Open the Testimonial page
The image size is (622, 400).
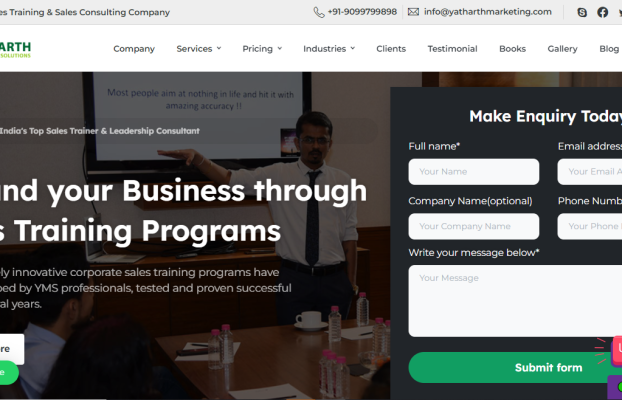click(452, 49)
